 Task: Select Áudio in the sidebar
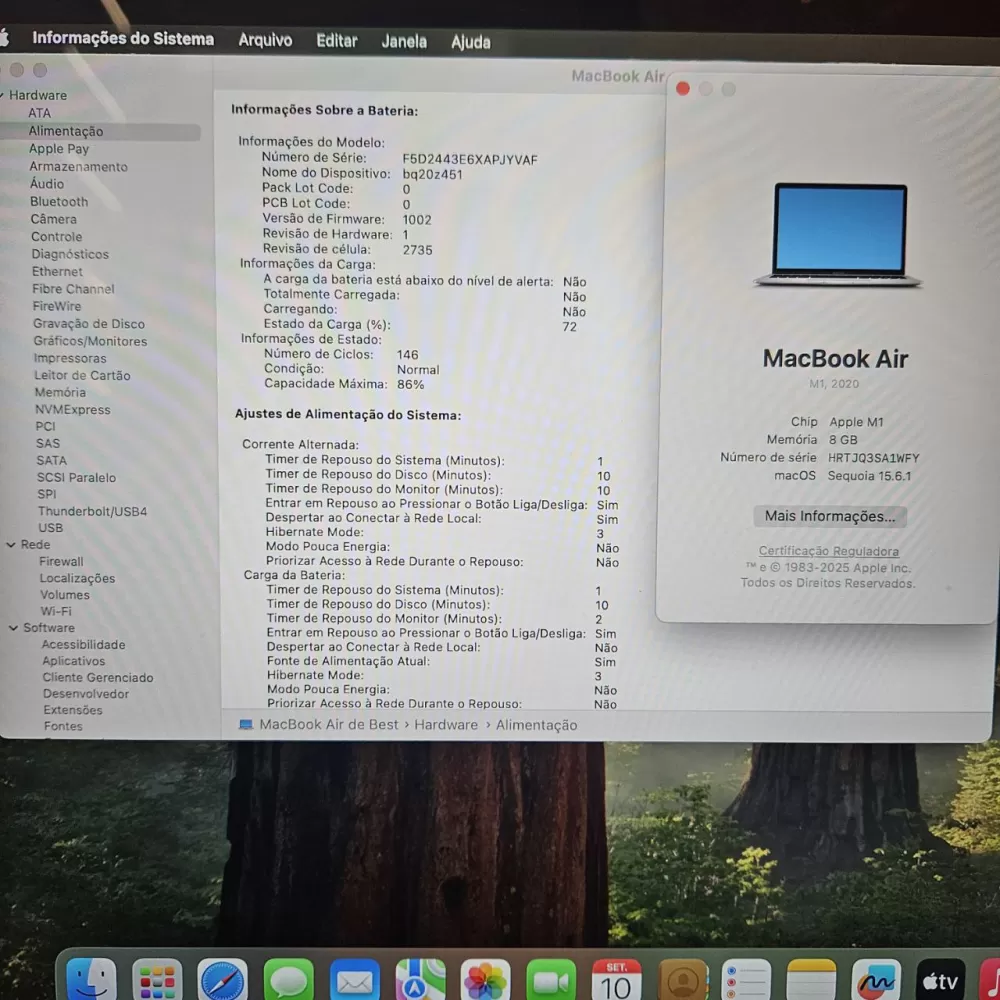pos(47,184)
